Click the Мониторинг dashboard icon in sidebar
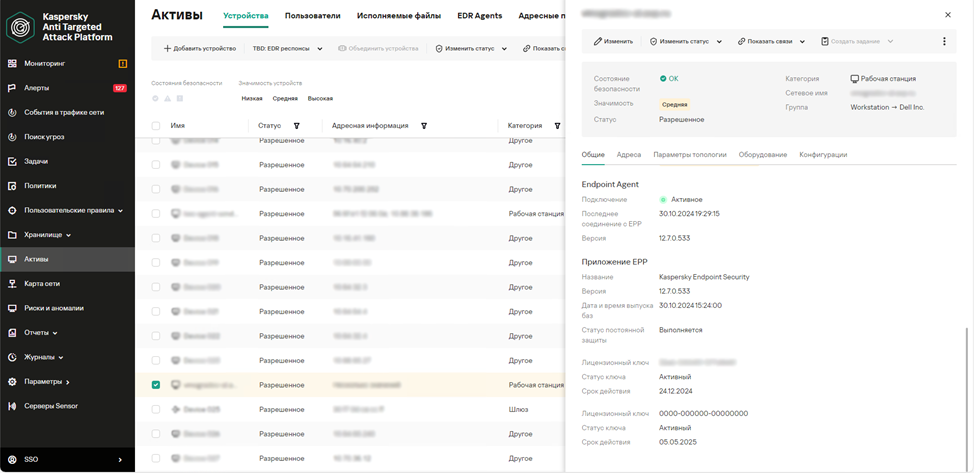974x473 pixels. click(12, 63)
